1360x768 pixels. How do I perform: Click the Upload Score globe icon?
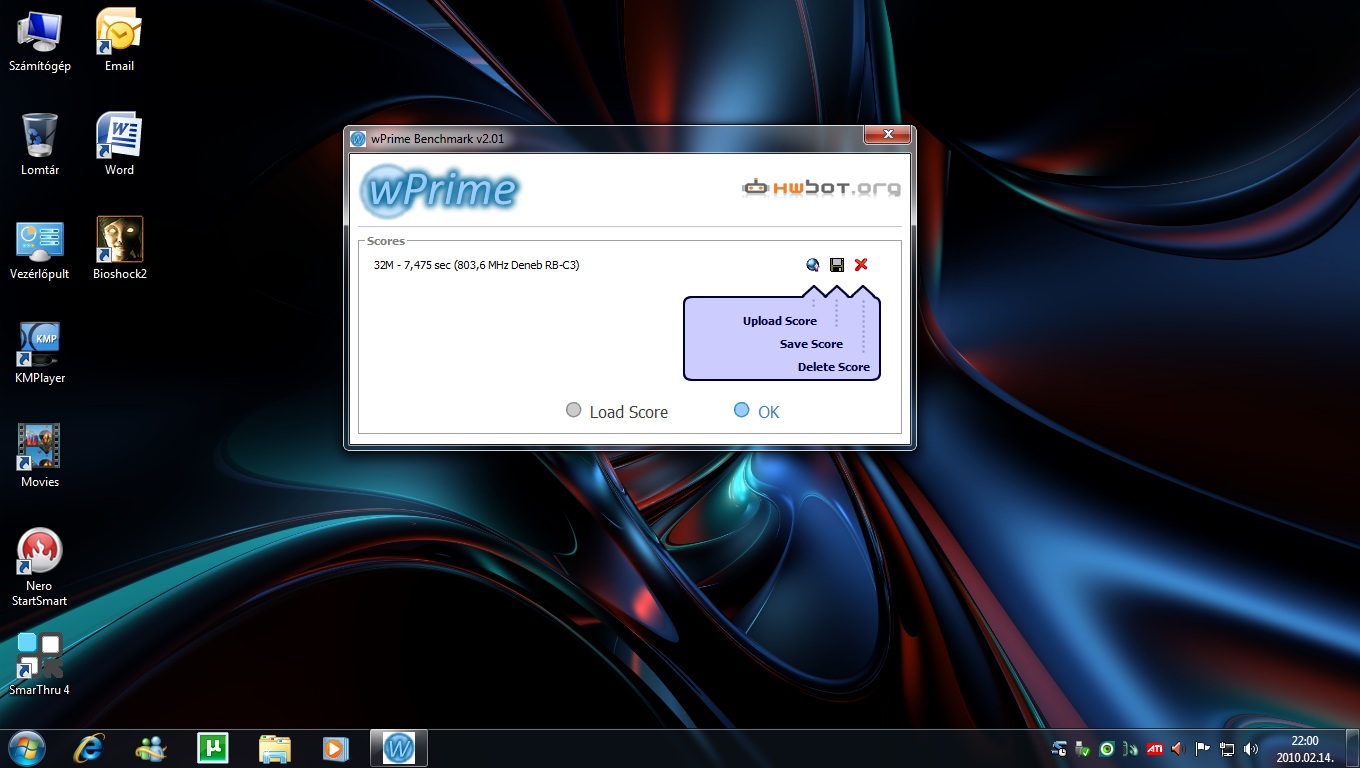tap(813, 265)
